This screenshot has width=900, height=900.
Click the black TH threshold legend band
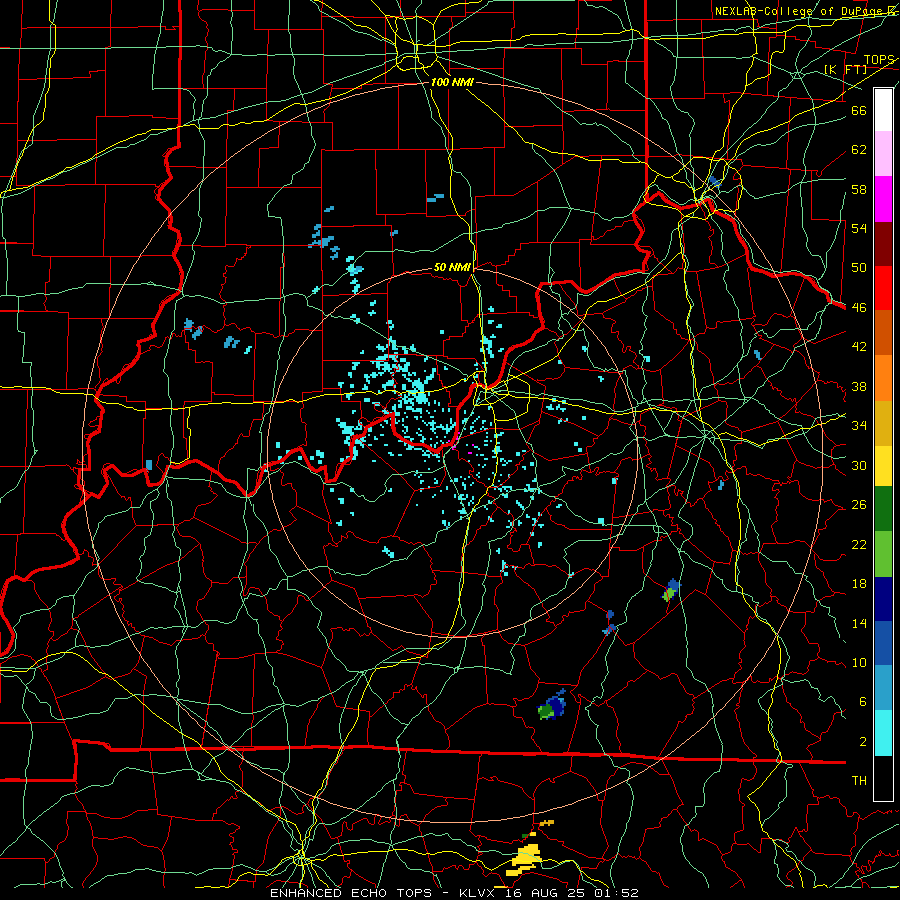tap(883, 778)
